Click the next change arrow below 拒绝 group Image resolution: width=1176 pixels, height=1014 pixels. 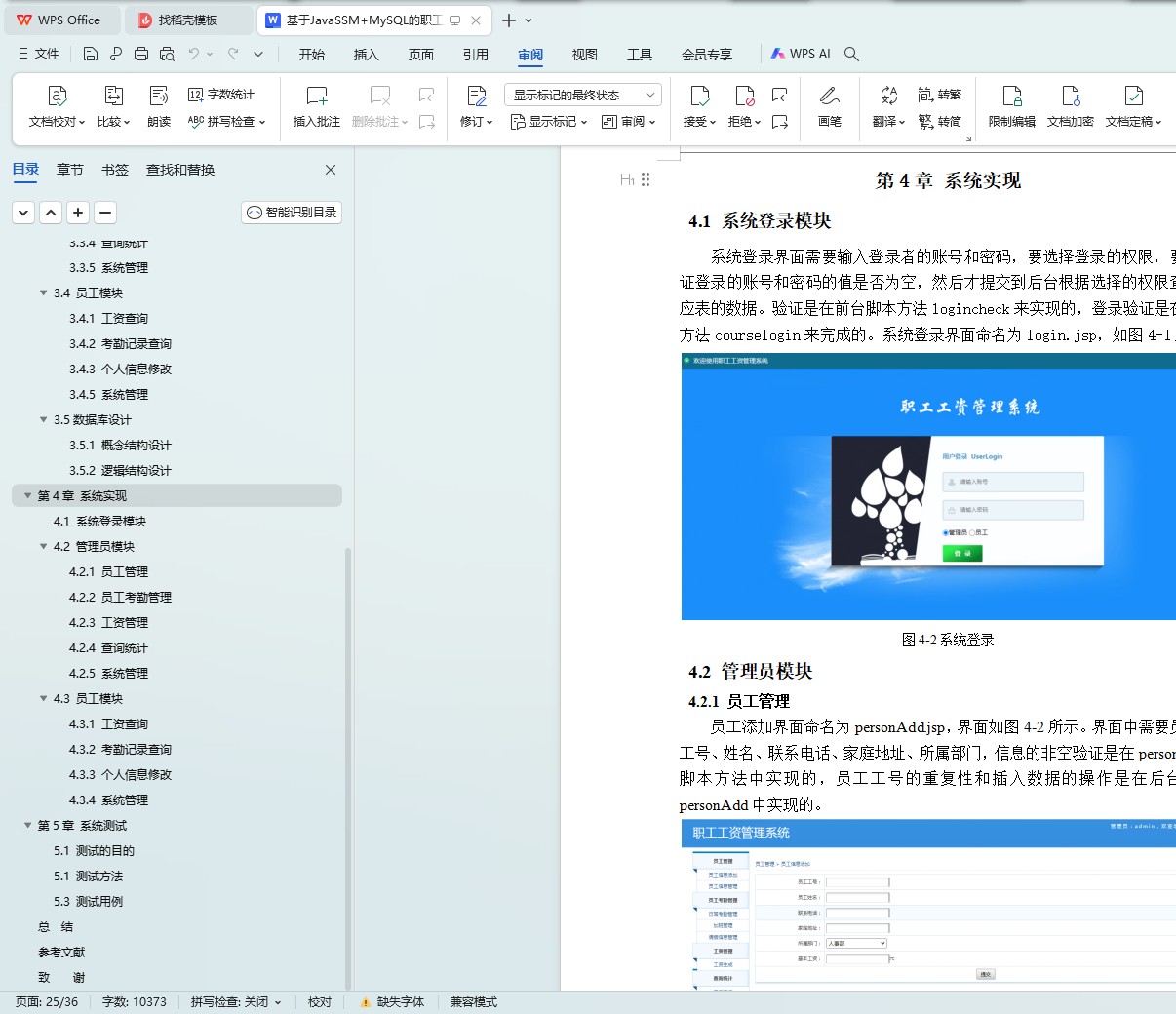tap(780, 122)
